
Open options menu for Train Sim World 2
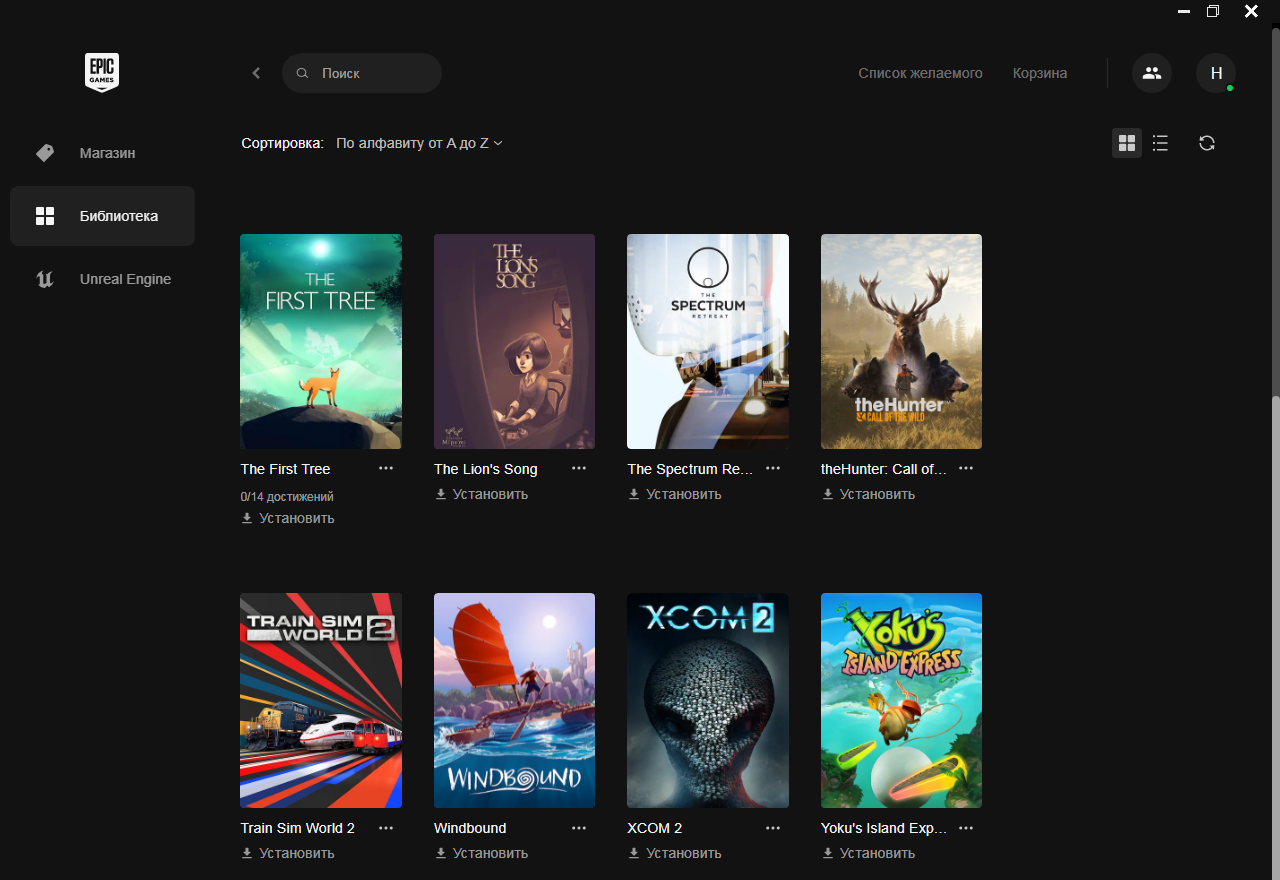386,828
